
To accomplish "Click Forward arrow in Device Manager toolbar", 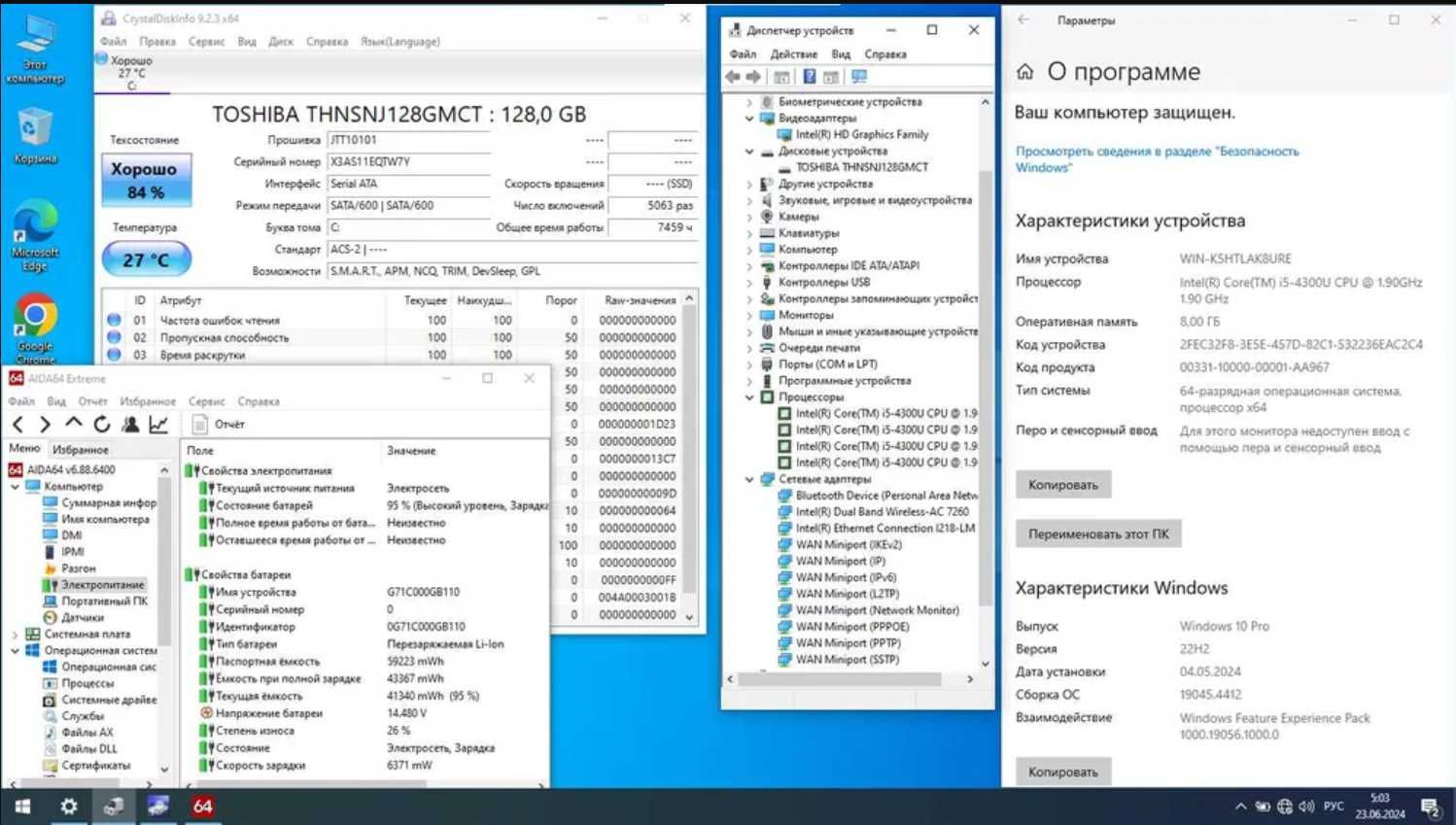I will [753, 77].
